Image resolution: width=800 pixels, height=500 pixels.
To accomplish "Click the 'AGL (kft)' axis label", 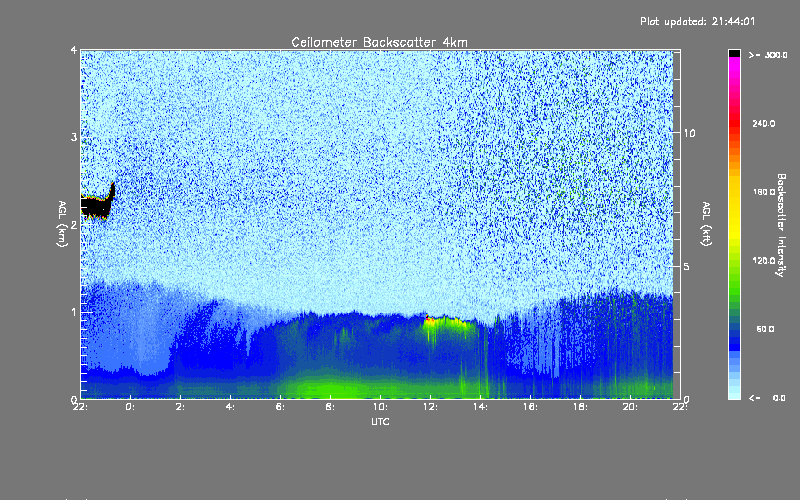I will point(707,224).
